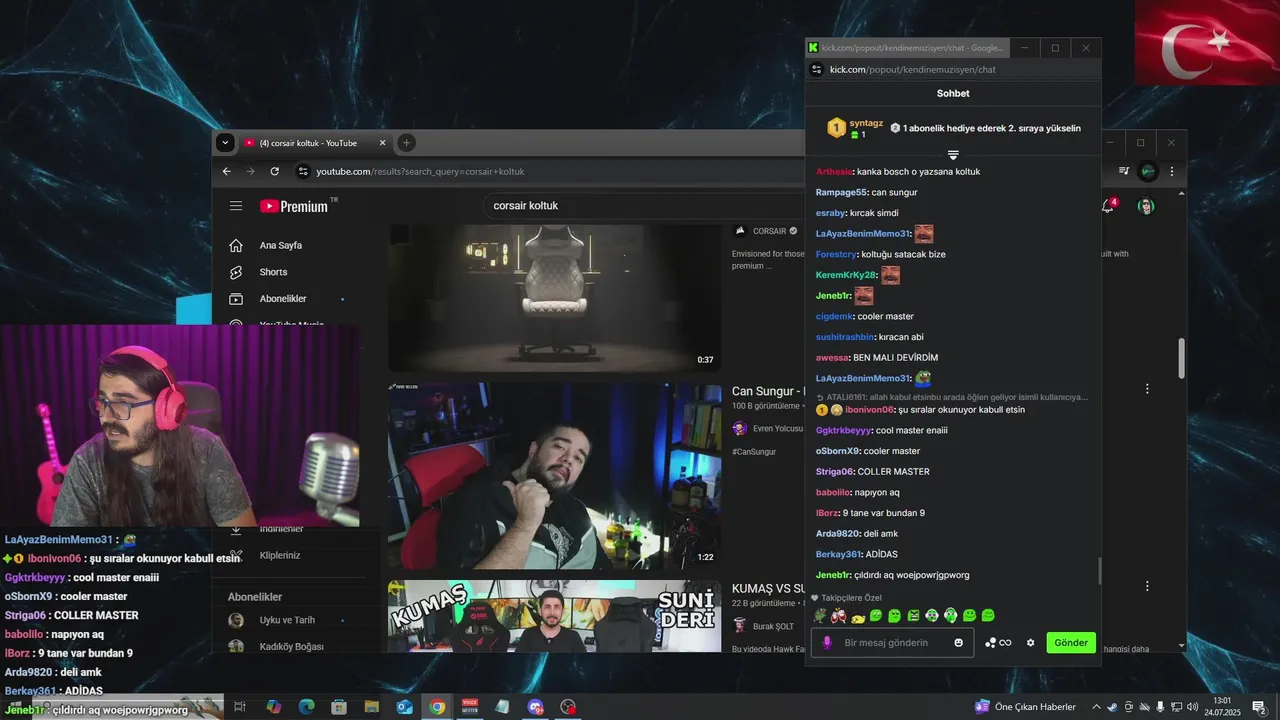The height and width of the screenshot is (720, 1280).
Task: Open Kadıköy Boğası subscription channel
Action: click(290, 646)
